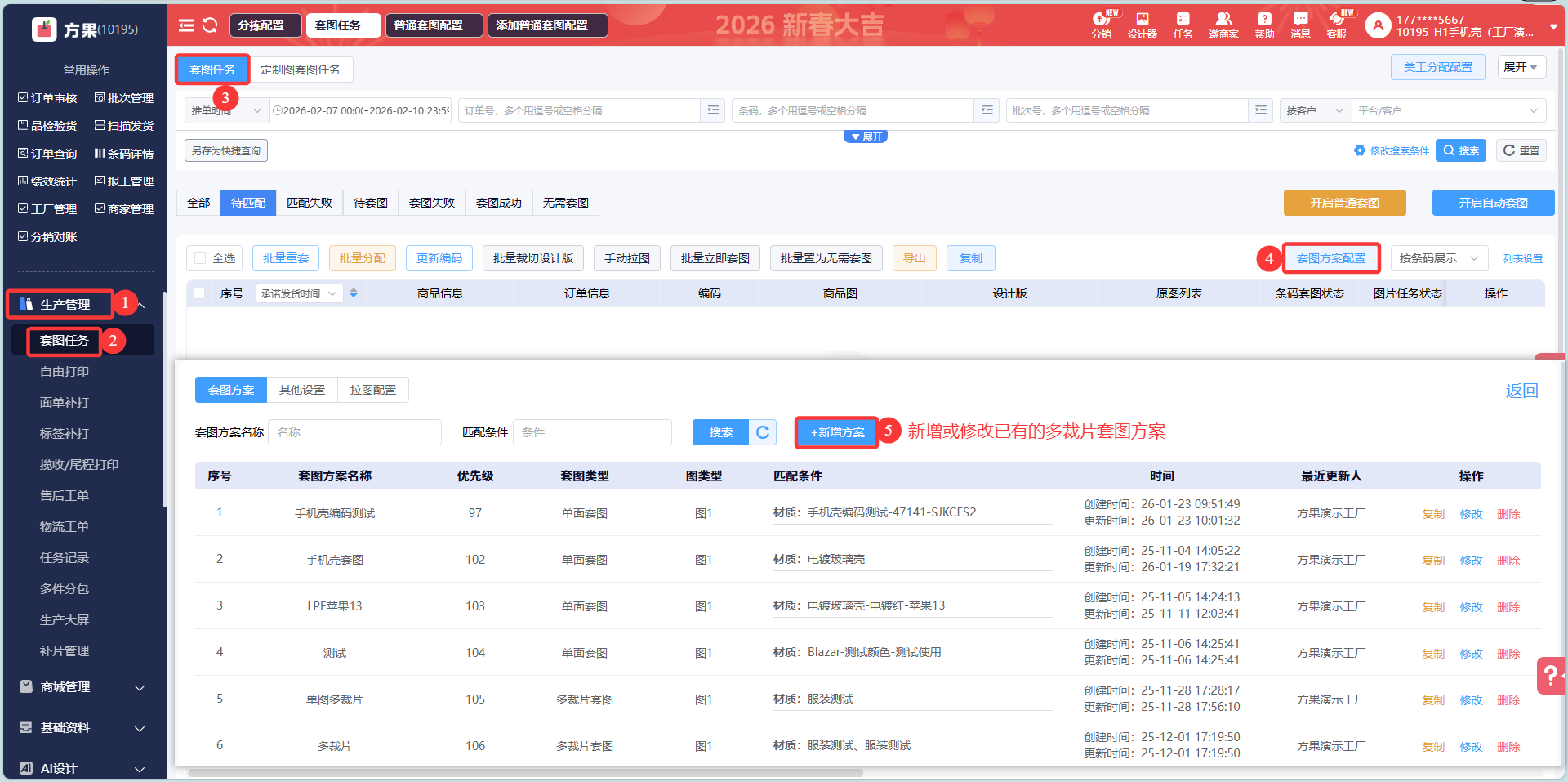This screenshot has width=1568, height=782.
Task: Click the 套图方案名称 name input field
Action: 355,432
